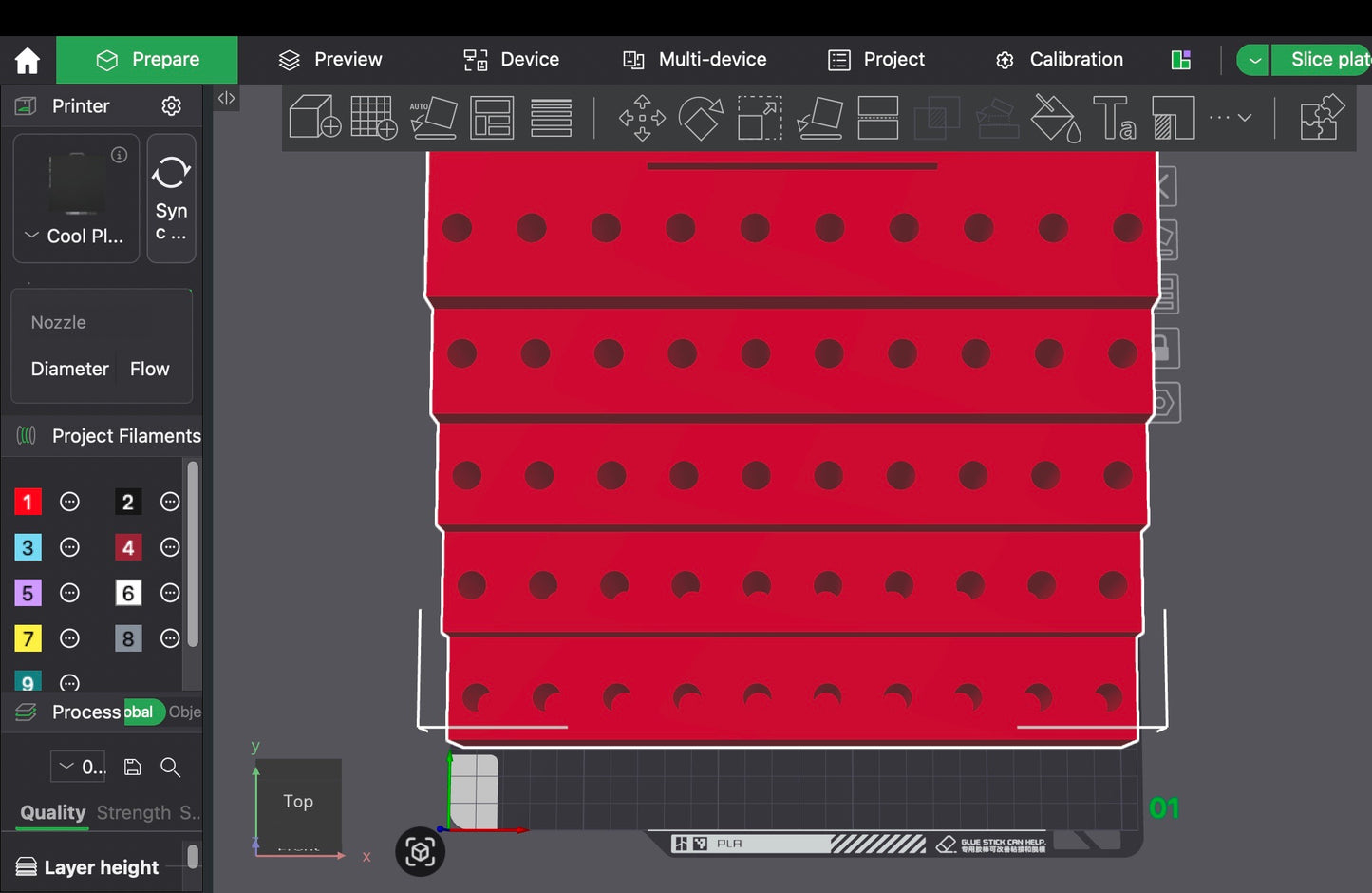Click the nozzle Flow option
Image resolution: width=1372 pixels, height=893 pixels.
150,369
